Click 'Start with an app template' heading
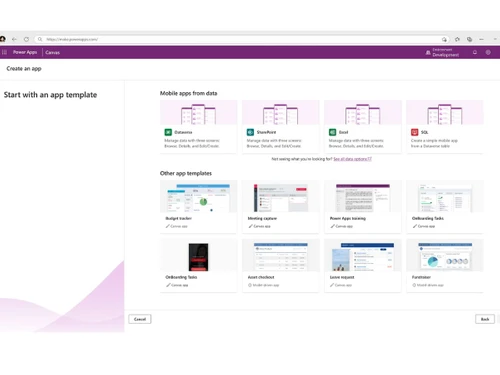The image size is (500, 375). coord(50,95)
